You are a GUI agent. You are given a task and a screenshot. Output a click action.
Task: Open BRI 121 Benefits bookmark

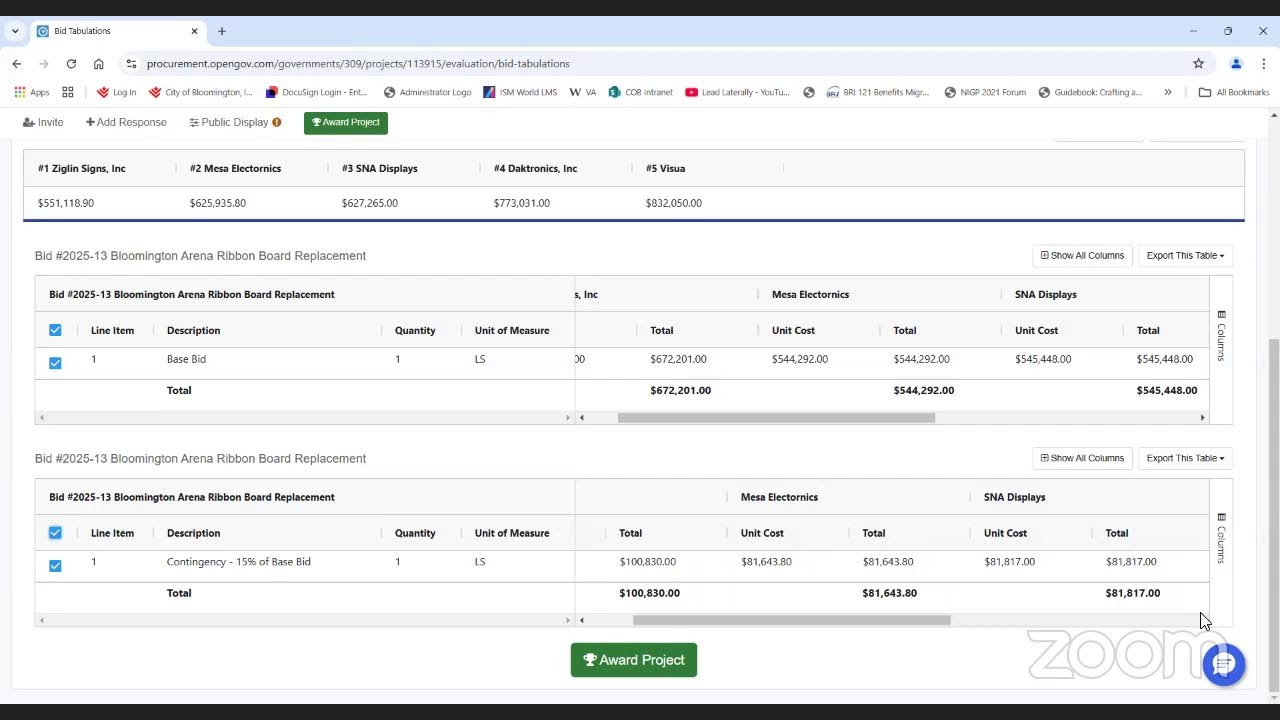[x=878, y=92]
